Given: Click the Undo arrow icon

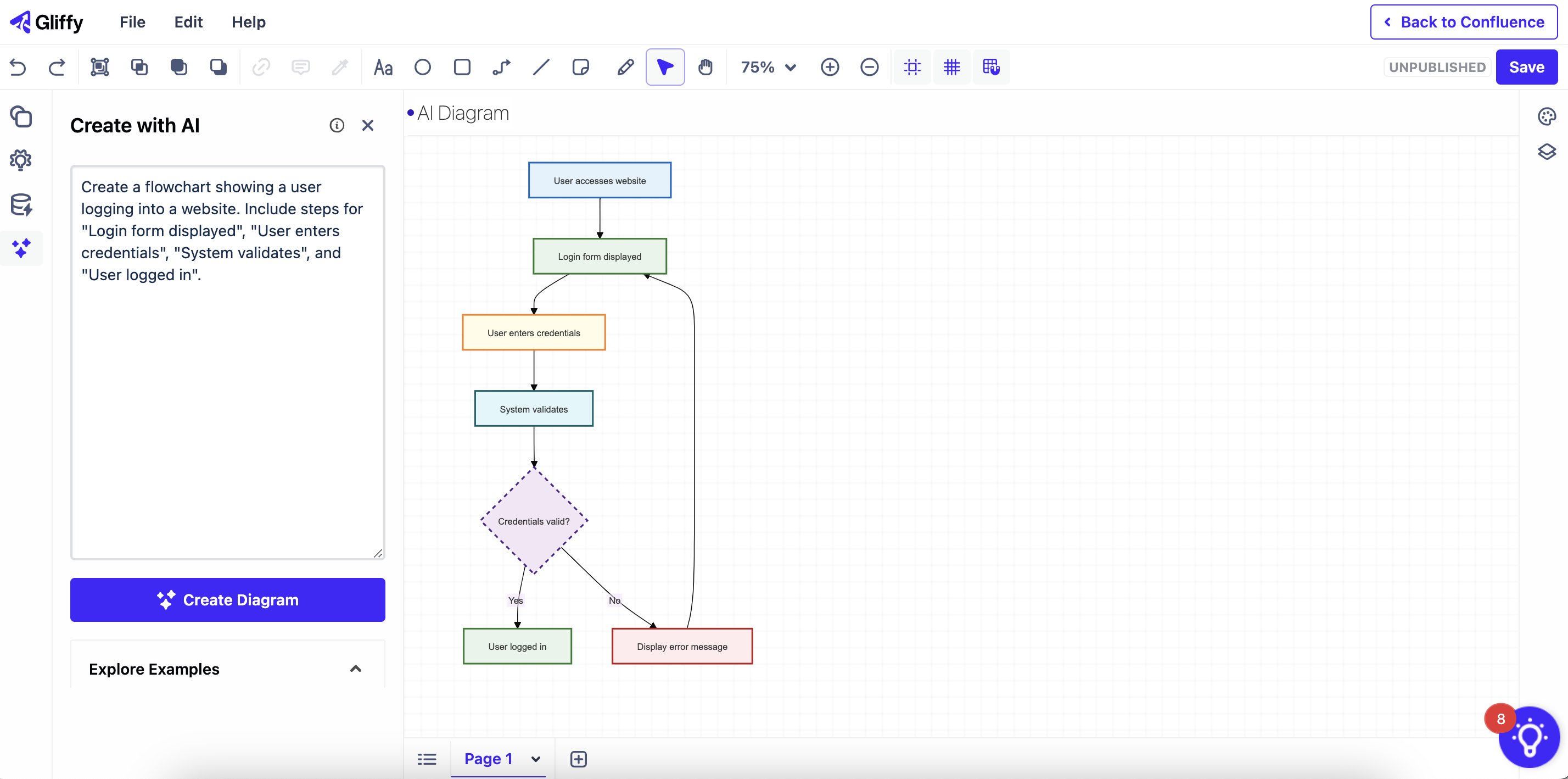Looking at the screenshot, I should tap(18, 67).
